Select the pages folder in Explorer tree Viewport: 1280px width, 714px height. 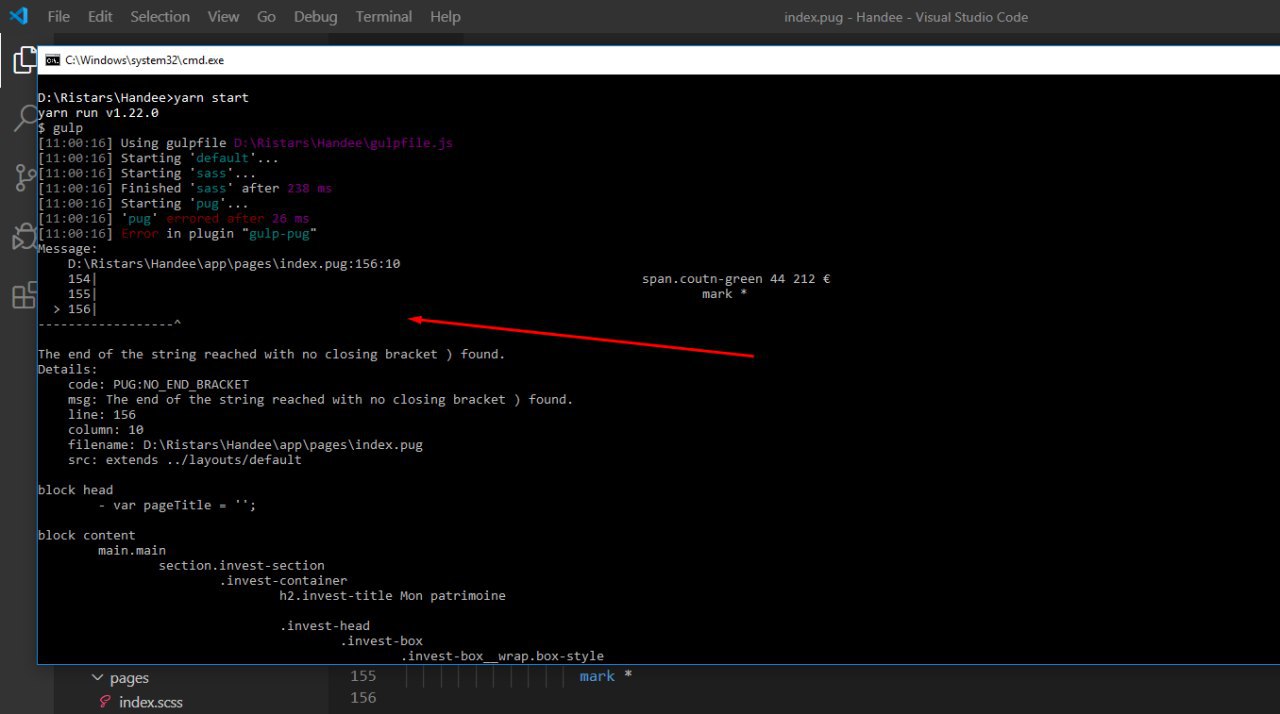[129, 678]
